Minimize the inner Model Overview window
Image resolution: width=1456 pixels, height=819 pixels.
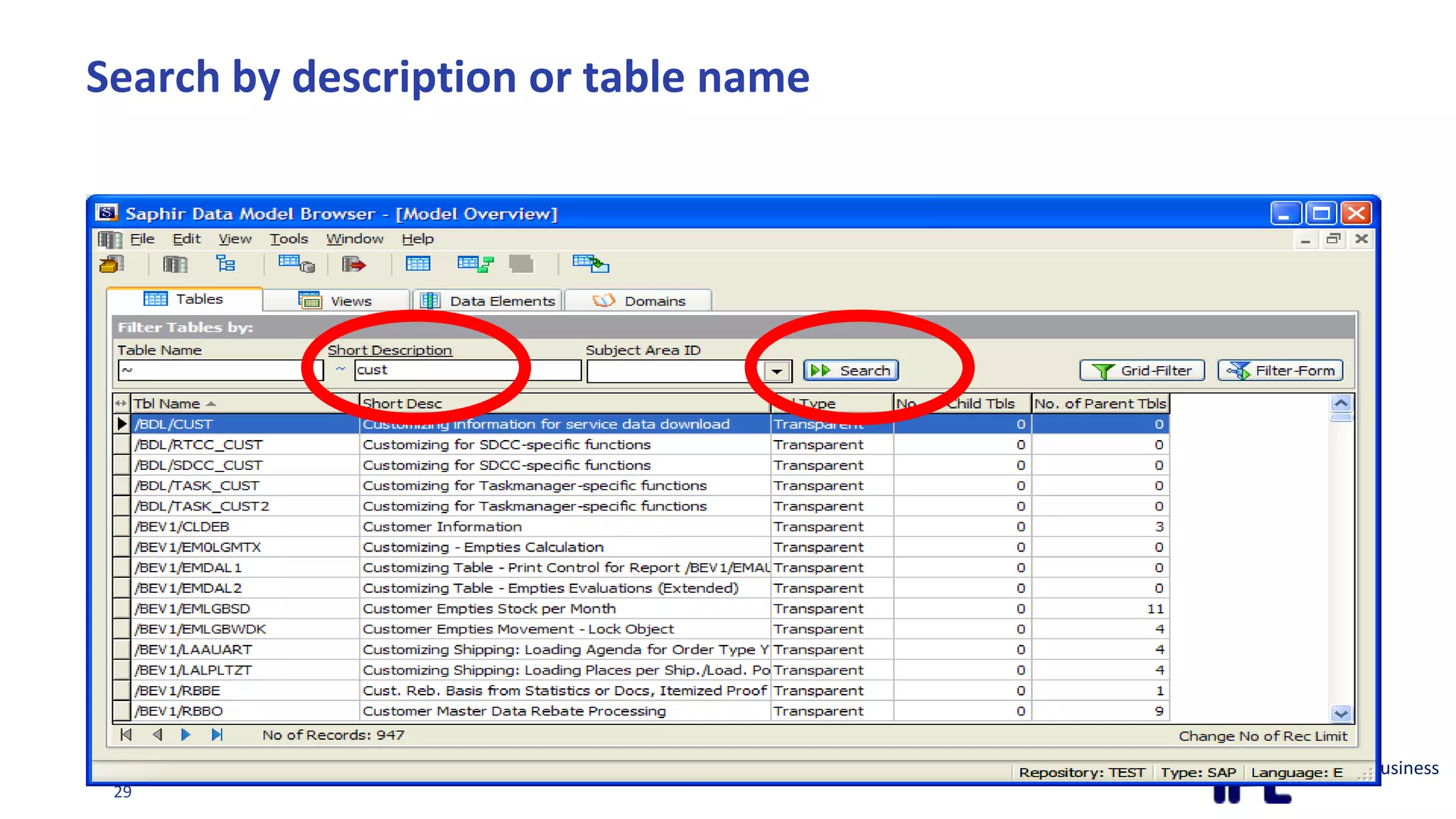tap(1305, 240)
